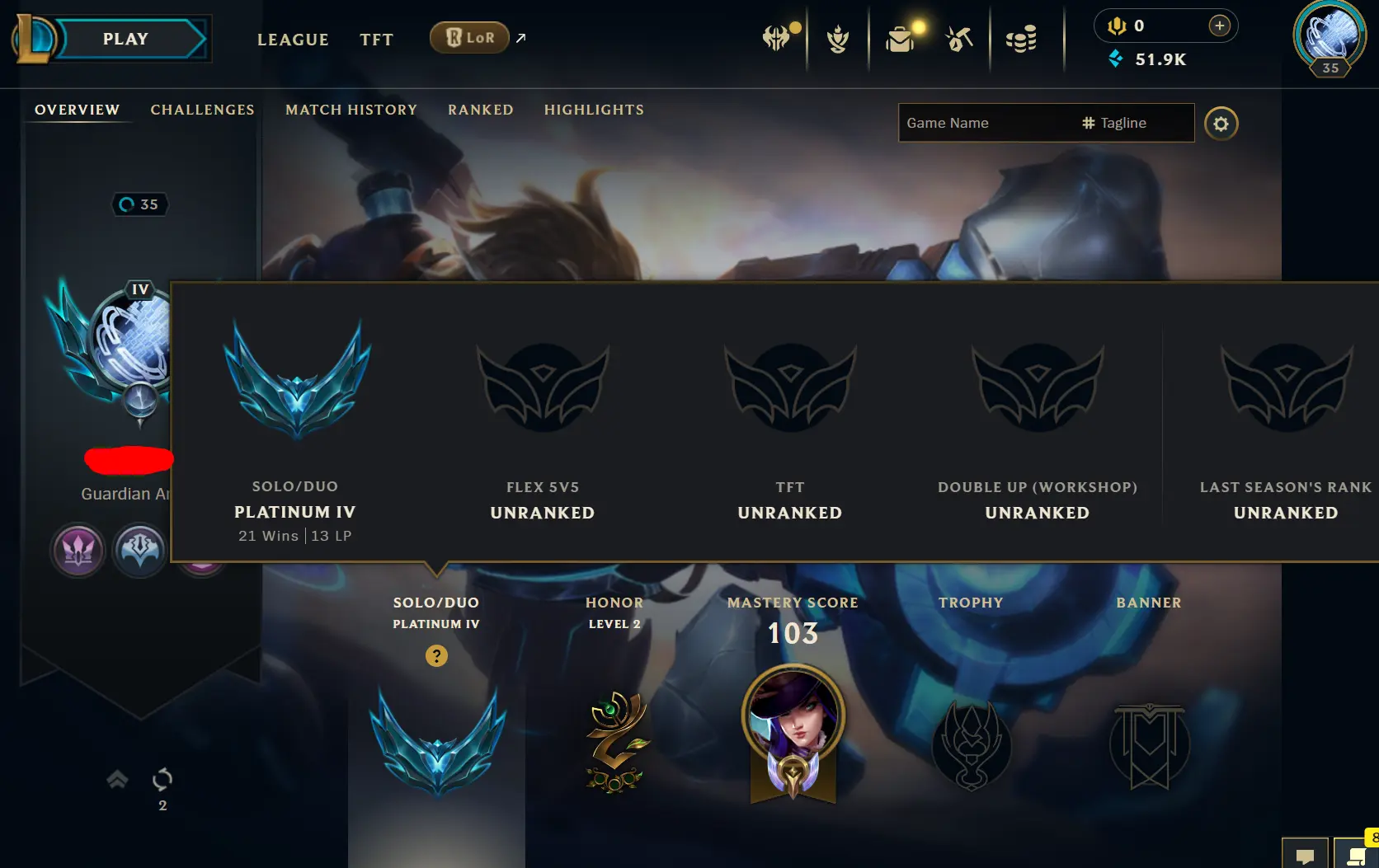Open the Store coins icon
Image resolution: width=1379 pixels, height=868 pixels.
point(1021,39)
